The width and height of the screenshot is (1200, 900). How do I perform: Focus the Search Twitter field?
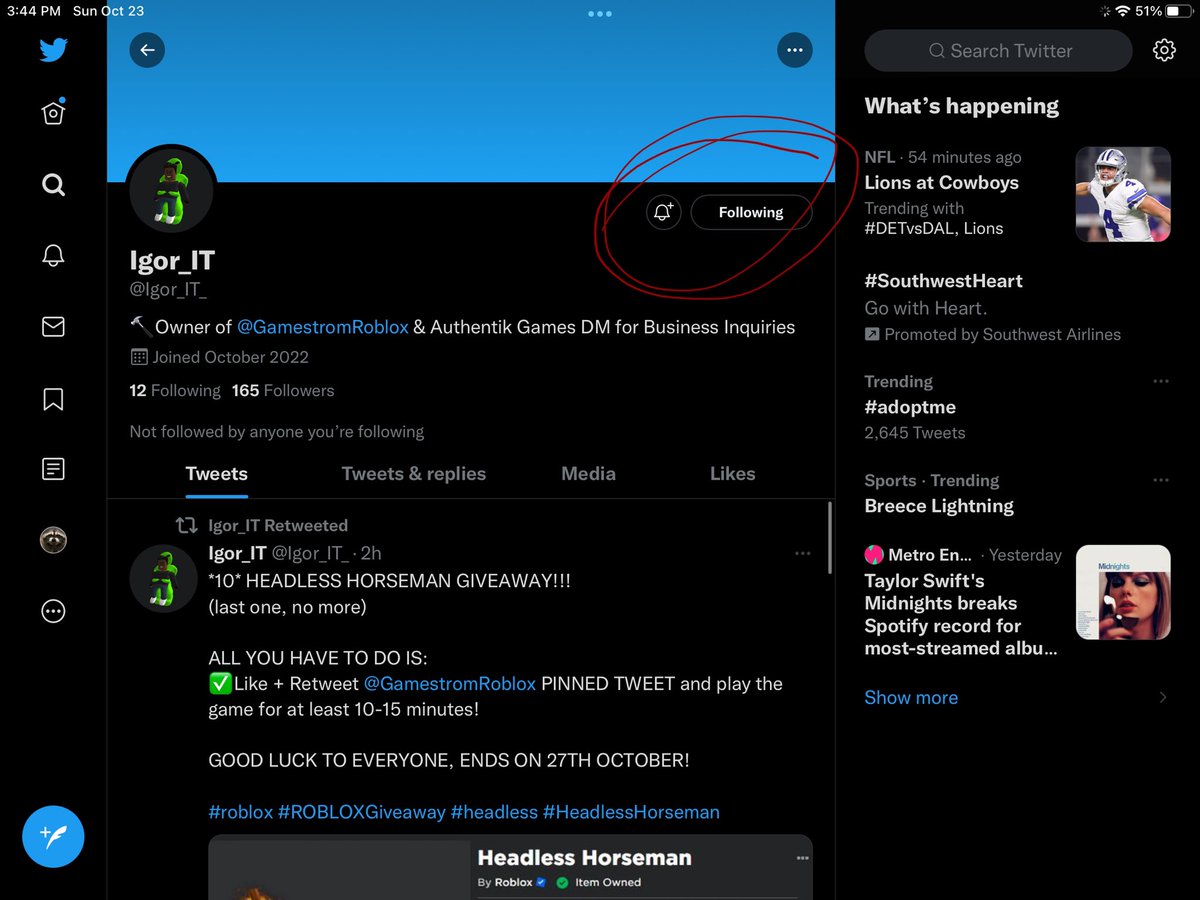998,50
